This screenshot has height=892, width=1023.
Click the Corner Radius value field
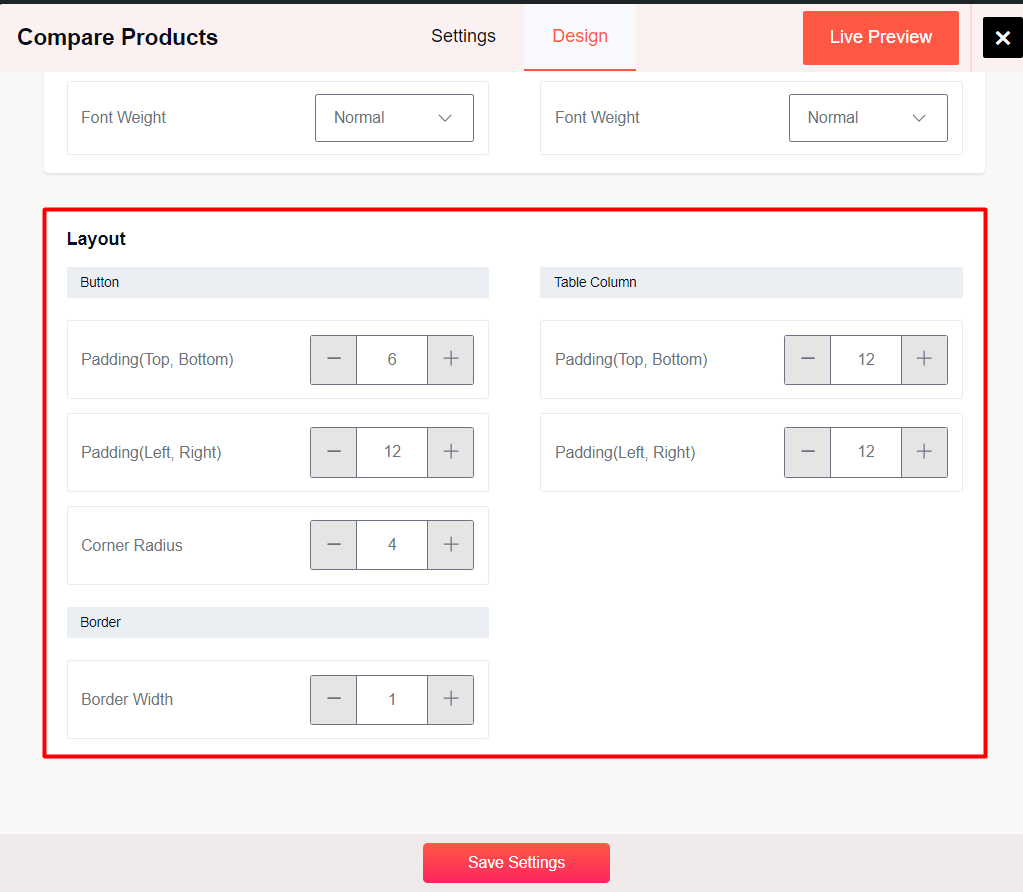(391, 545)
